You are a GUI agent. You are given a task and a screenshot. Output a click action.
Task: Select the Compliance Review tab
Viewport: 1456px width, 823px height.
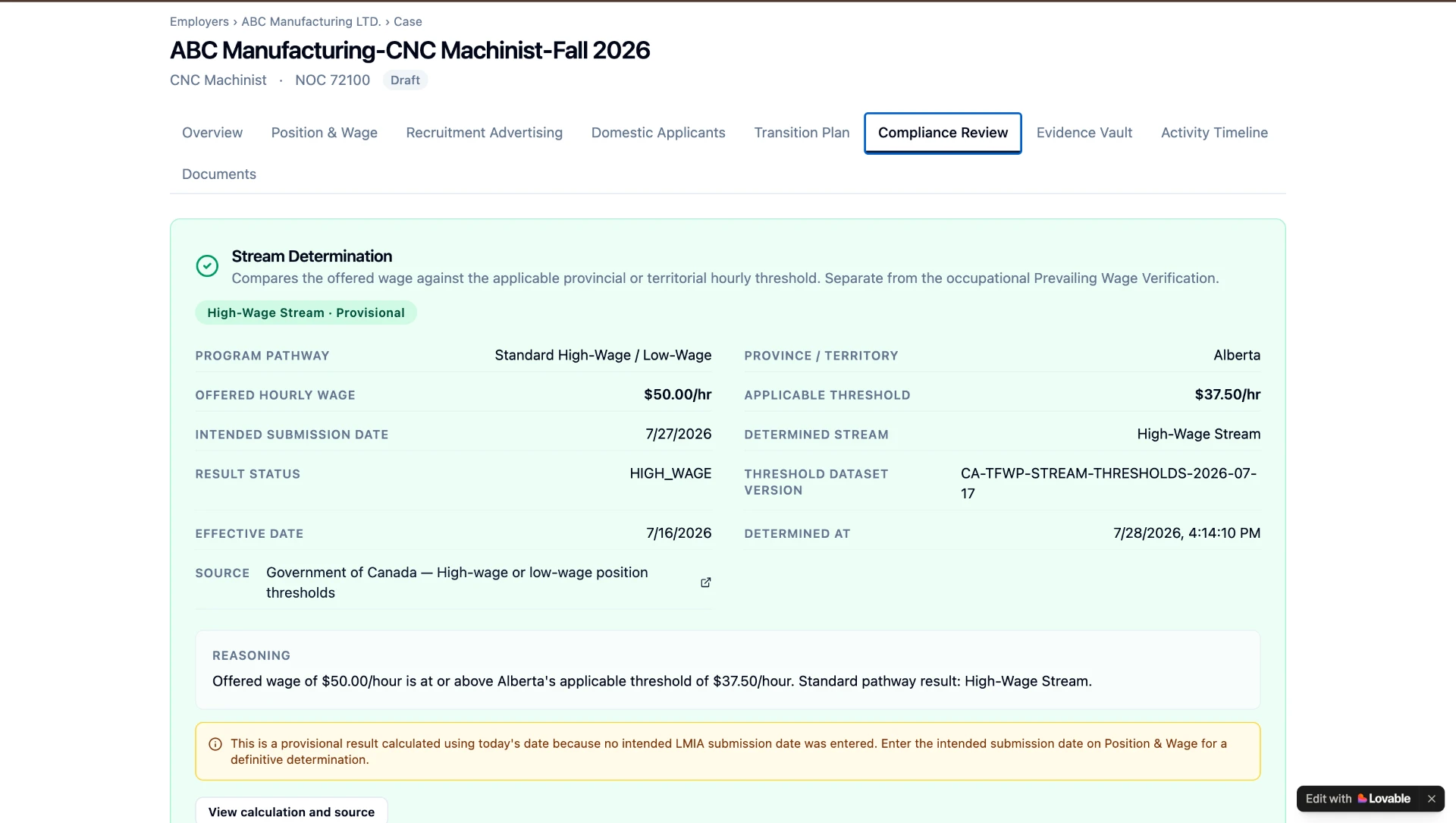tap(943, 133)
